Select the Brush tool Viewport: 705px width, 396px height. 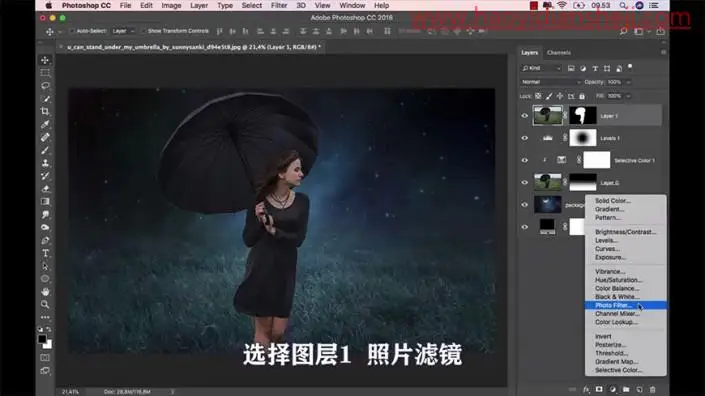[45, 150]
